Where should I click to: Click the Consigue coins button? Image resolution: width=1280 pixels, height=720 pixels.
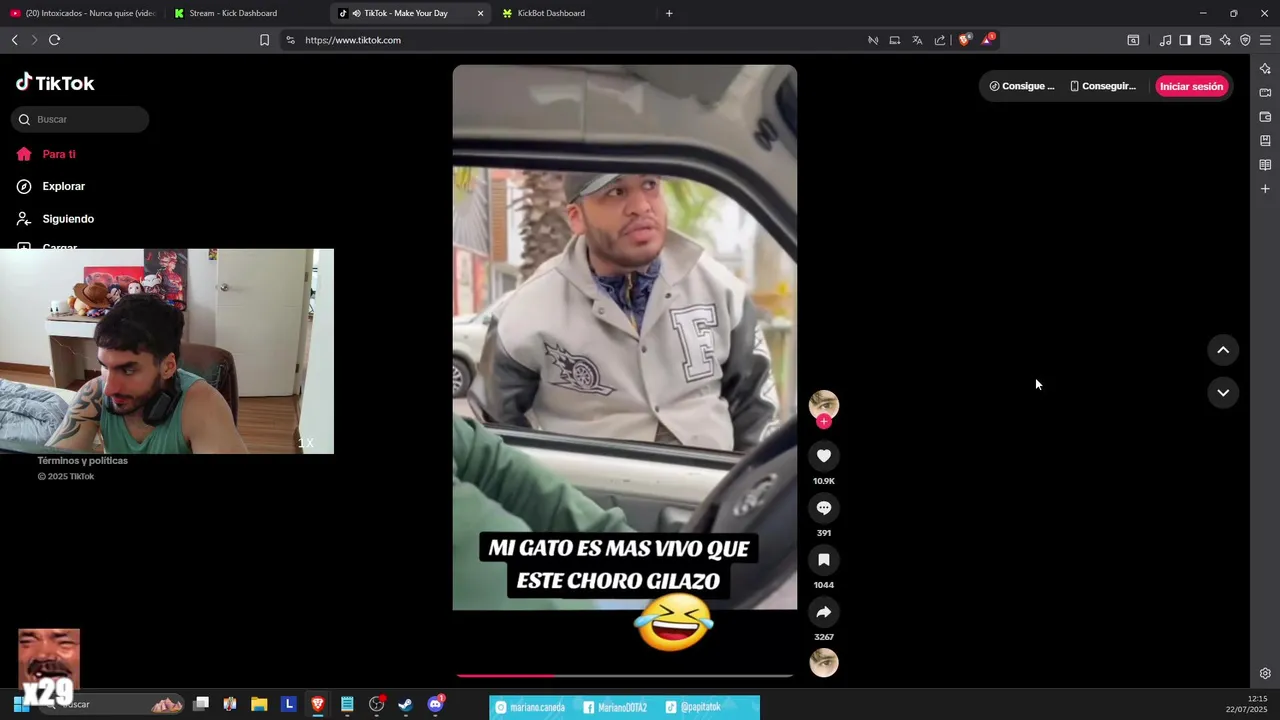click(x=1022, y=86)
